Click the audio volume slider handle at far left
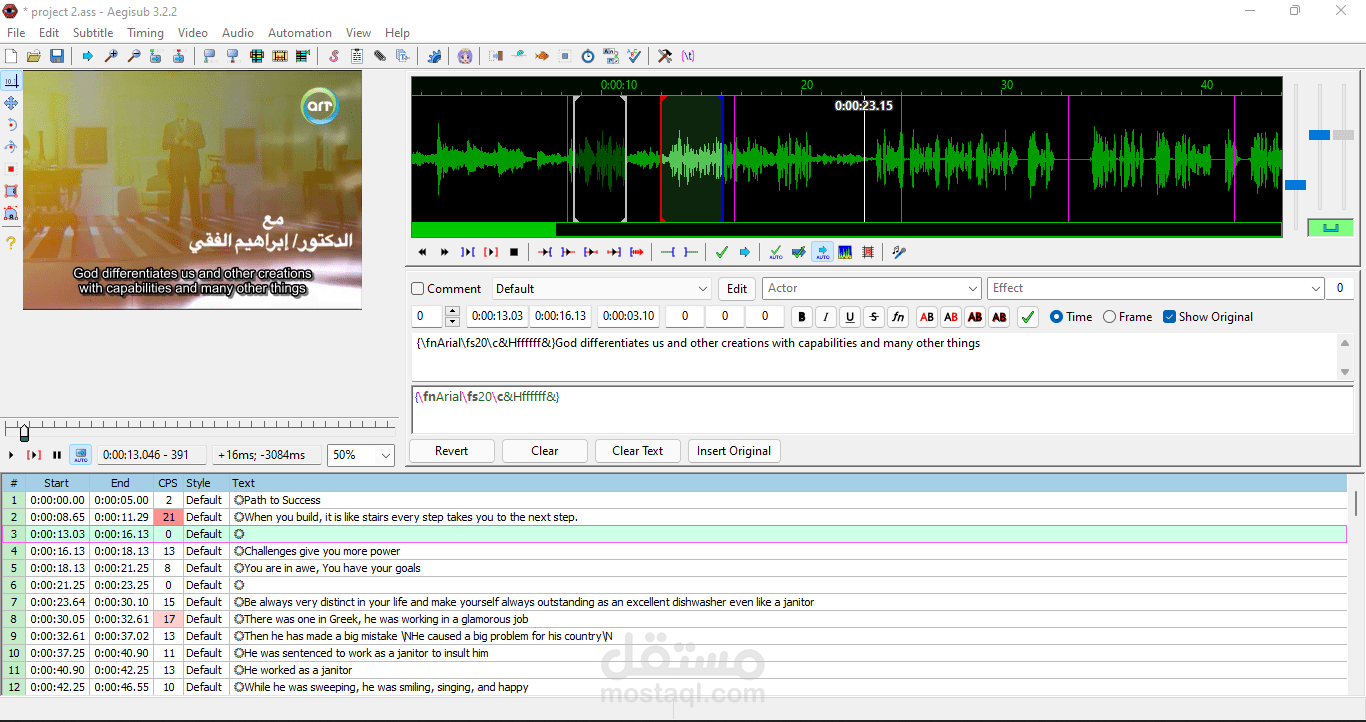Viewport: 1366px width, 722px height. 1295,185
